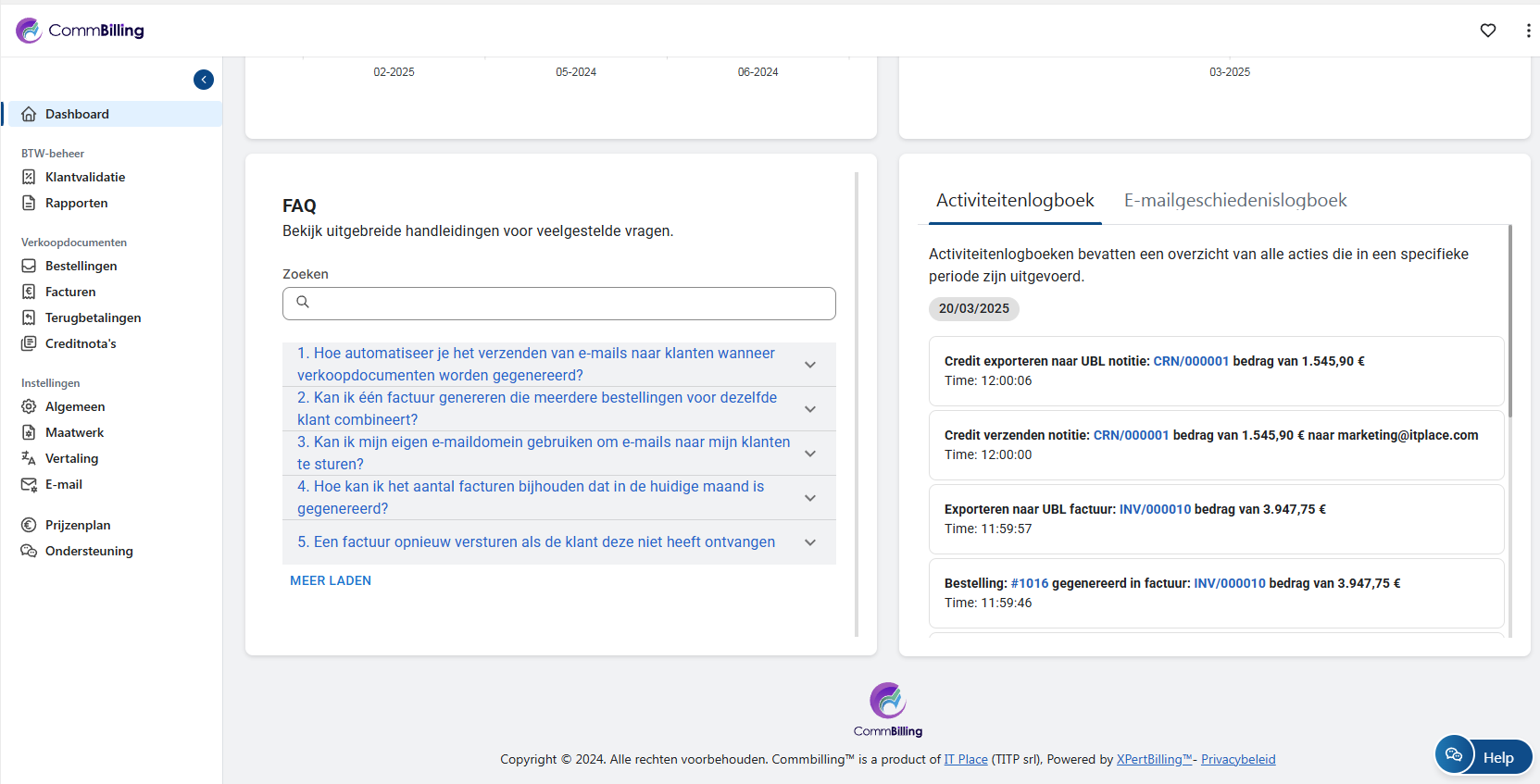1540x784 pixels.
Task: Click the Algemeen settings gear icon
Action: [29, 406]
